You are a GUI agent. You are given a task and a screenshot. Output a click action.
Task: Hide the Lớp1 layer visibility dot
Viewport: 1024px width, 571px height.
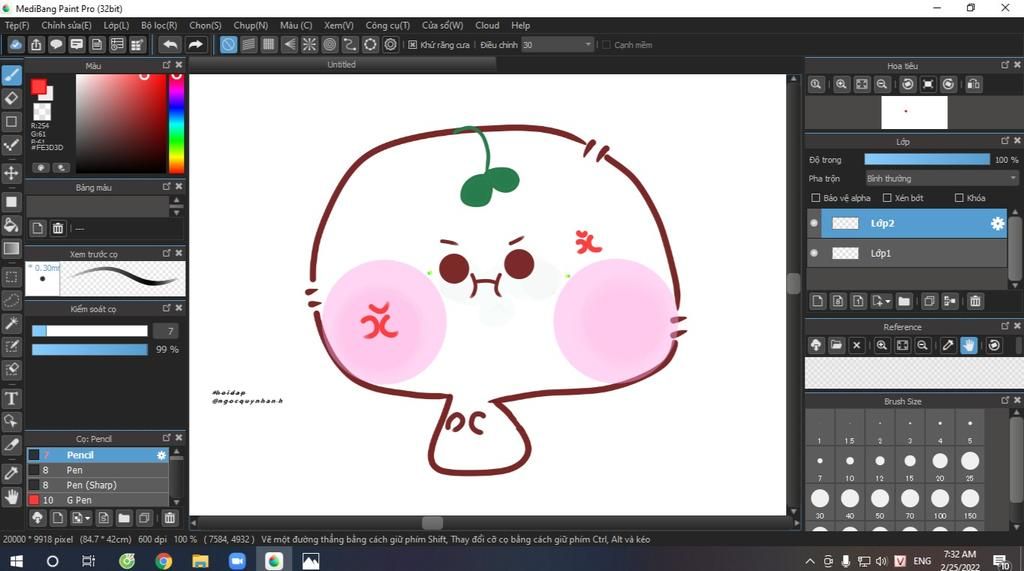click(x=814, y=253)
